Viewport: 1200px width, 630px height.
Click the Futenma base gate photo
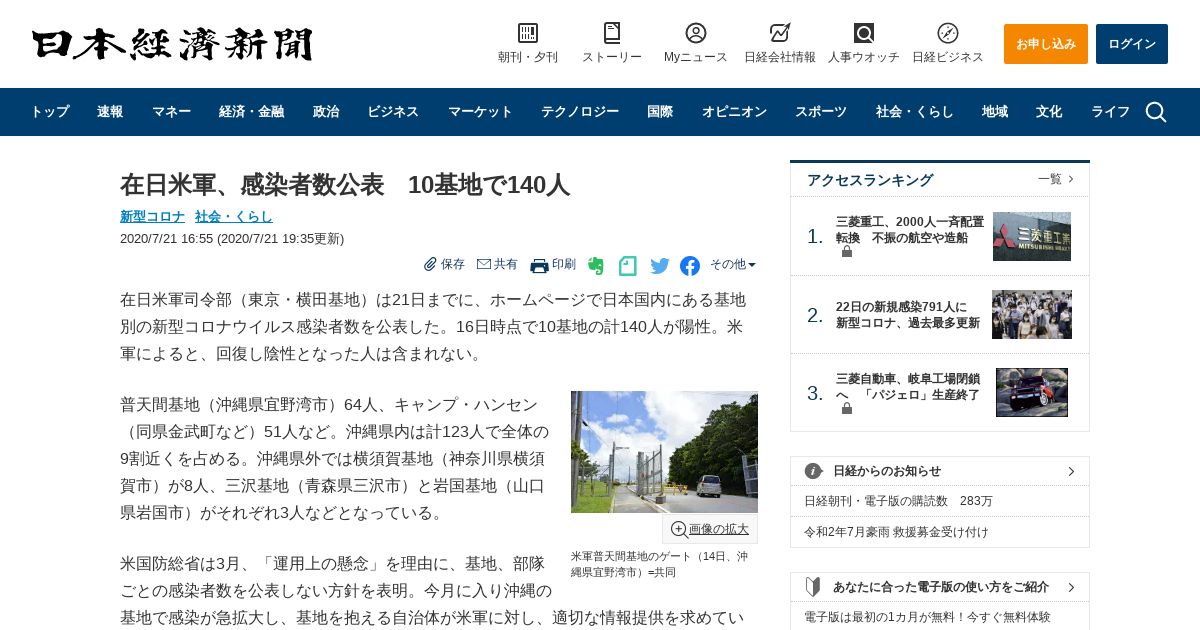pos(664,452)
